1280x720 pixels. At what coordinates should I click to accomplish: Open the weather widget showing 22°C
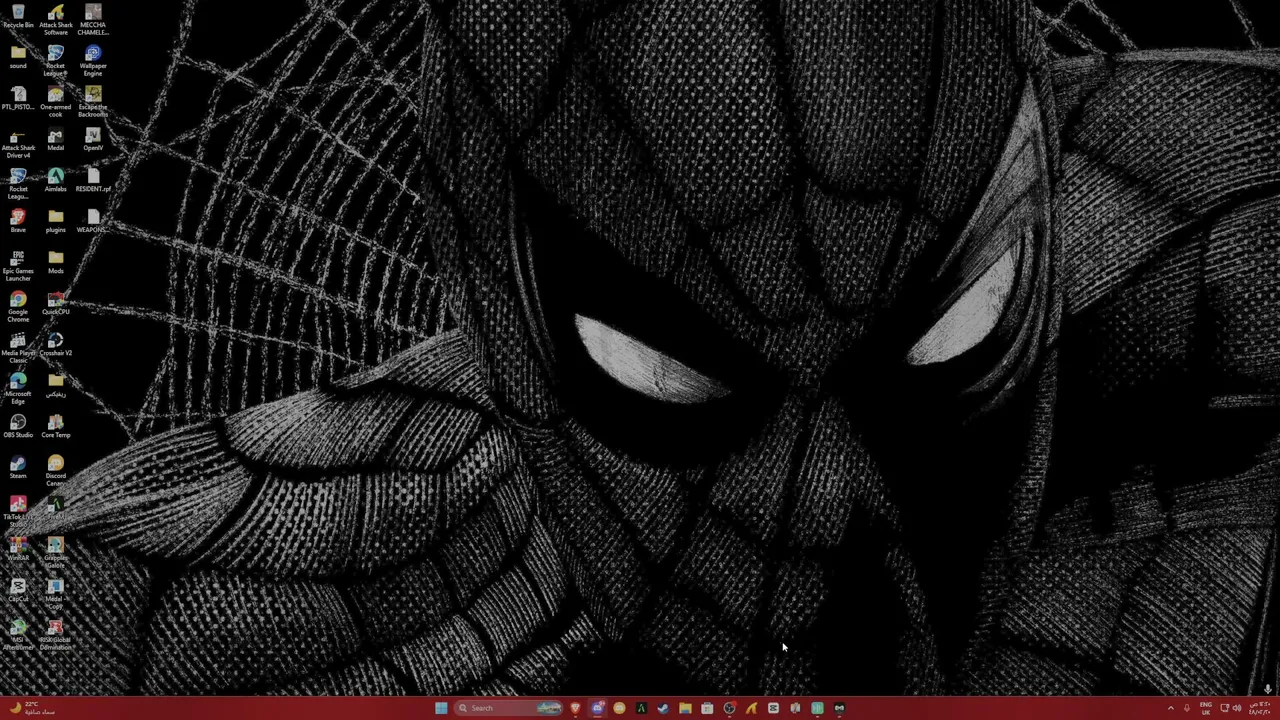click(x=32, y=708)
